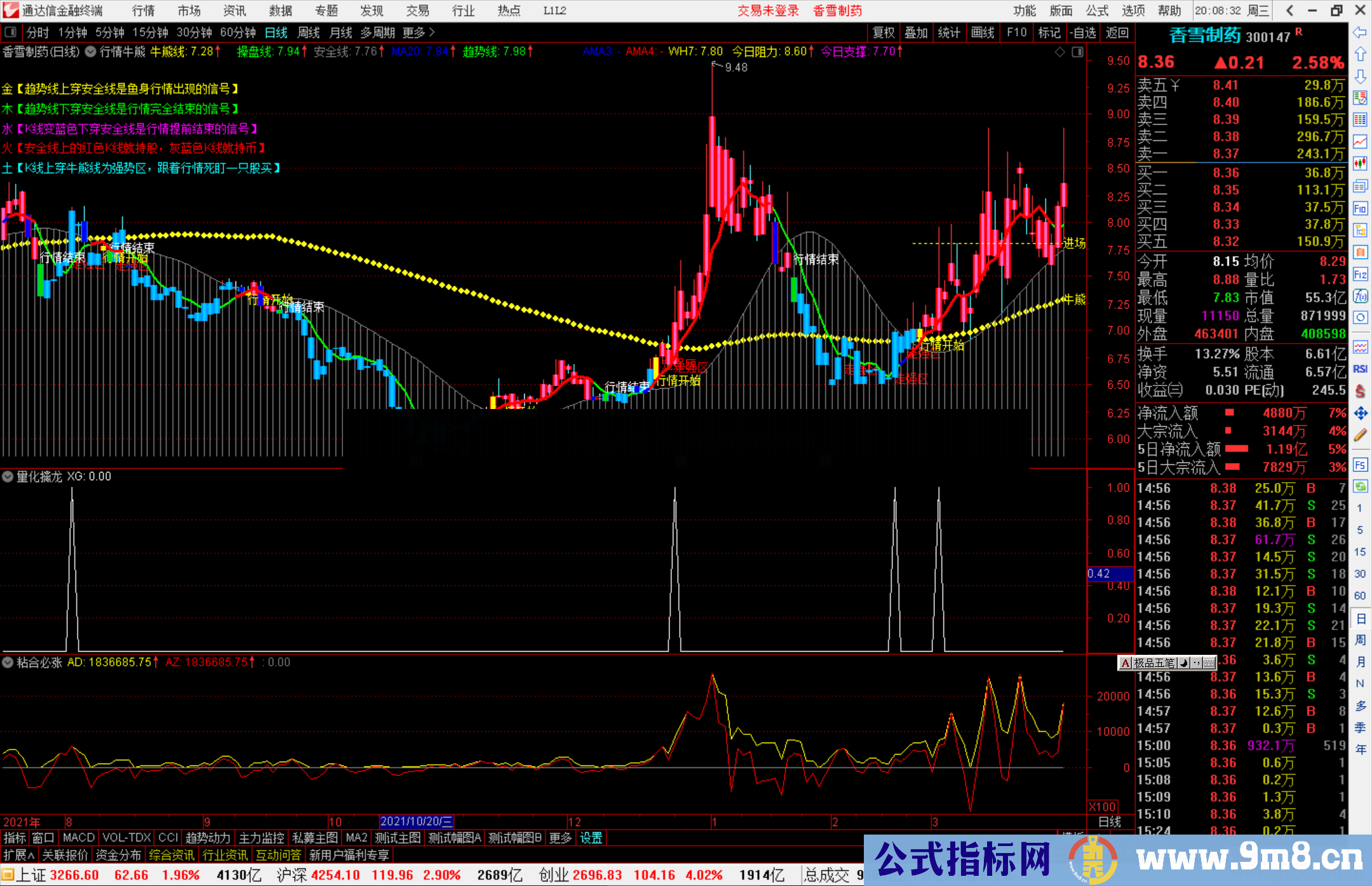
Task: Open the line trend chart sidebar icon
Action: [x=1360, y=142]
